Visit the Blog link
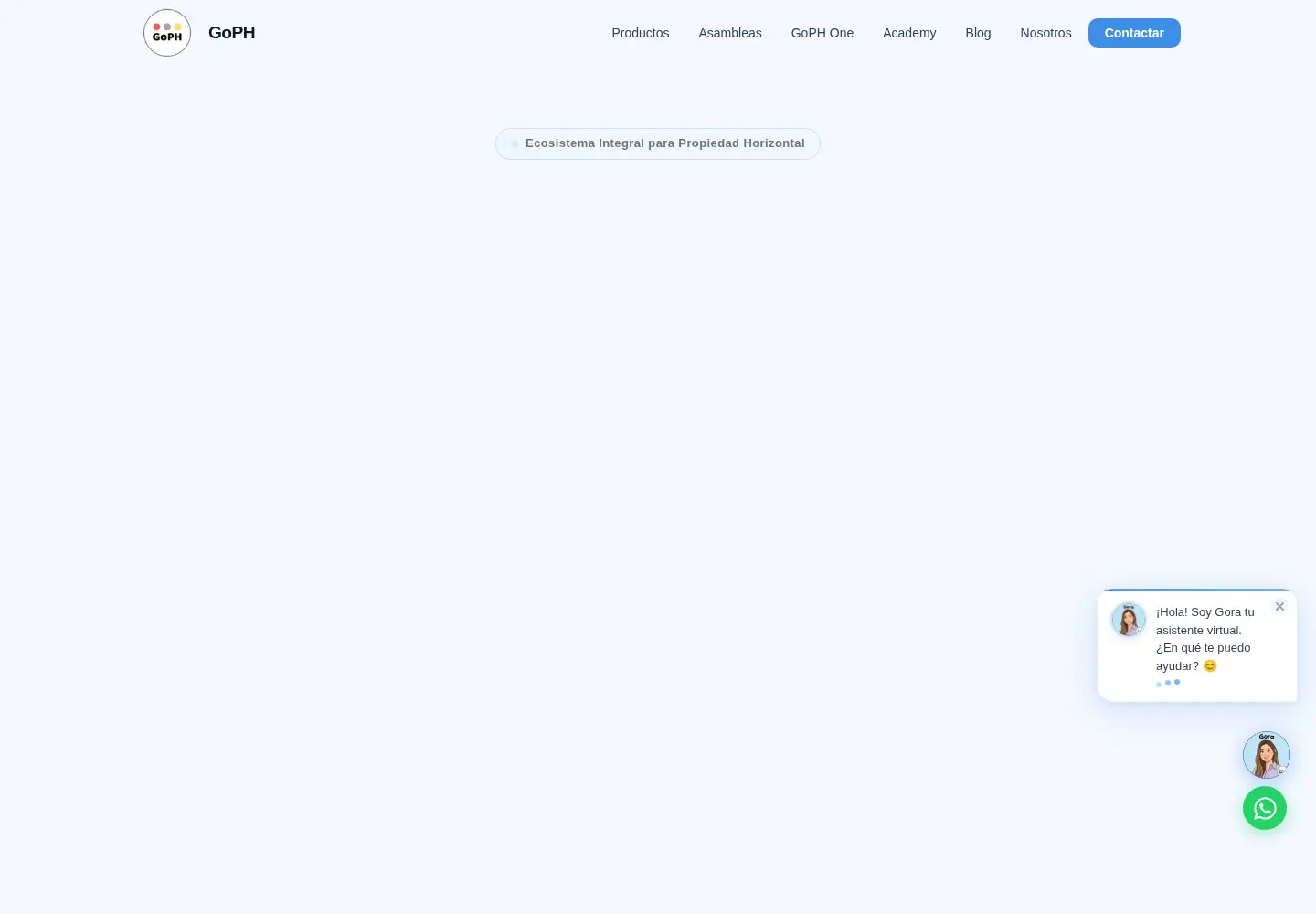This screenshot has width=1316, height=914. tap(978, 33)
